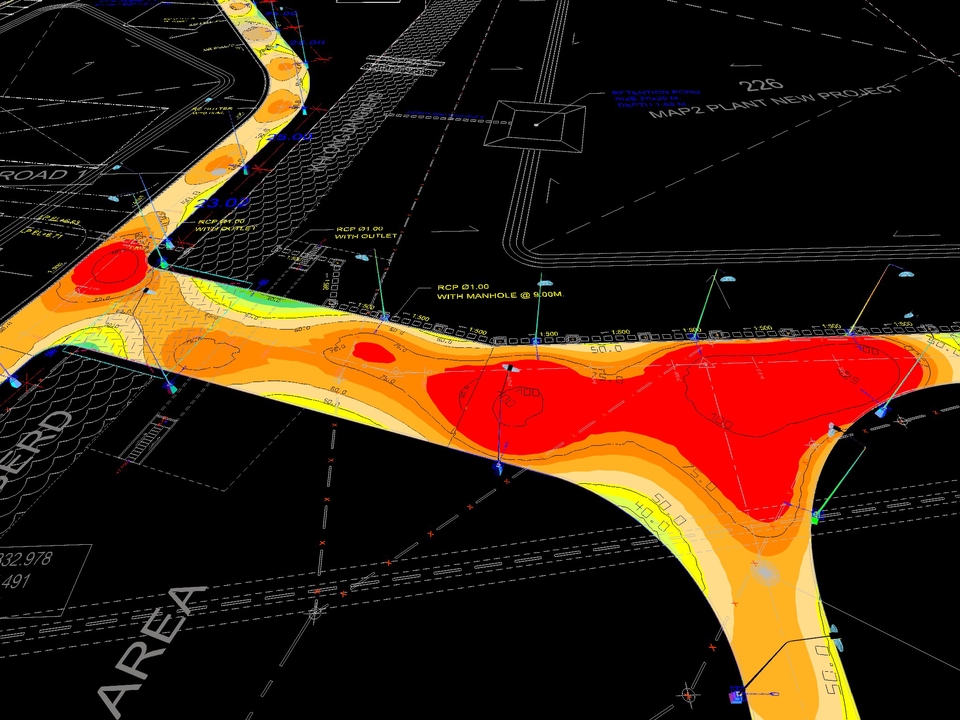Select the RCP WITH MANHOLE @ 9.00M annotation
The image size is (960, 720).
coord(487,292)
